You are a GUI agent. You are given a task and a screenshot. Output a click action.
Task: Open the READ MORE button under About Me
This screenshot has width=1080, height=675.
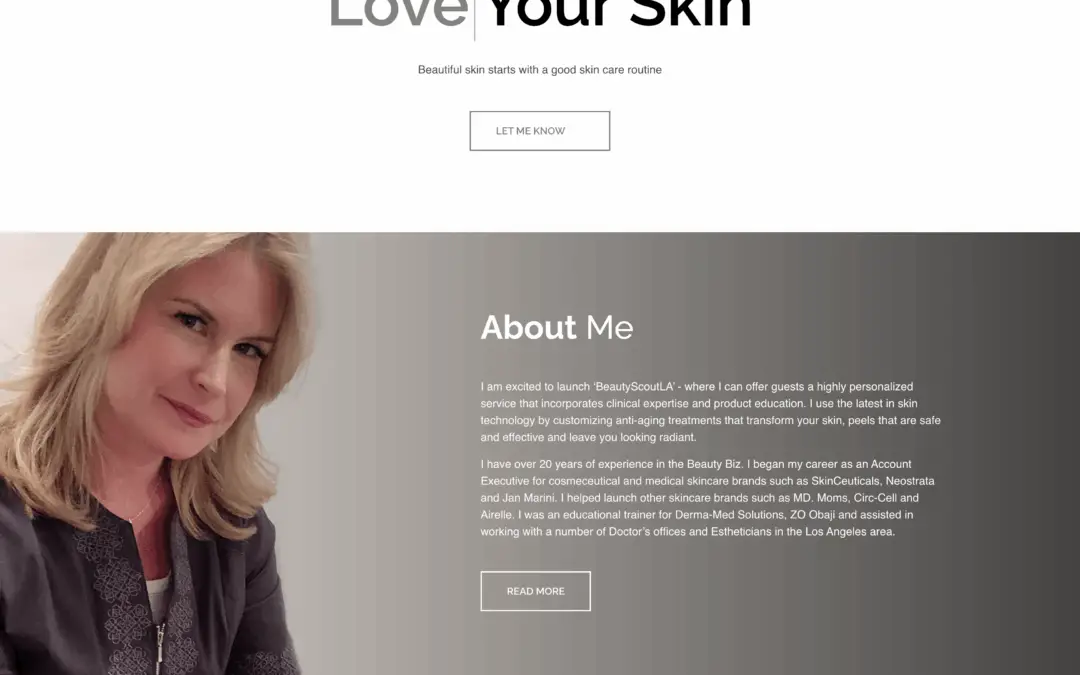click(x=535, y=591)
